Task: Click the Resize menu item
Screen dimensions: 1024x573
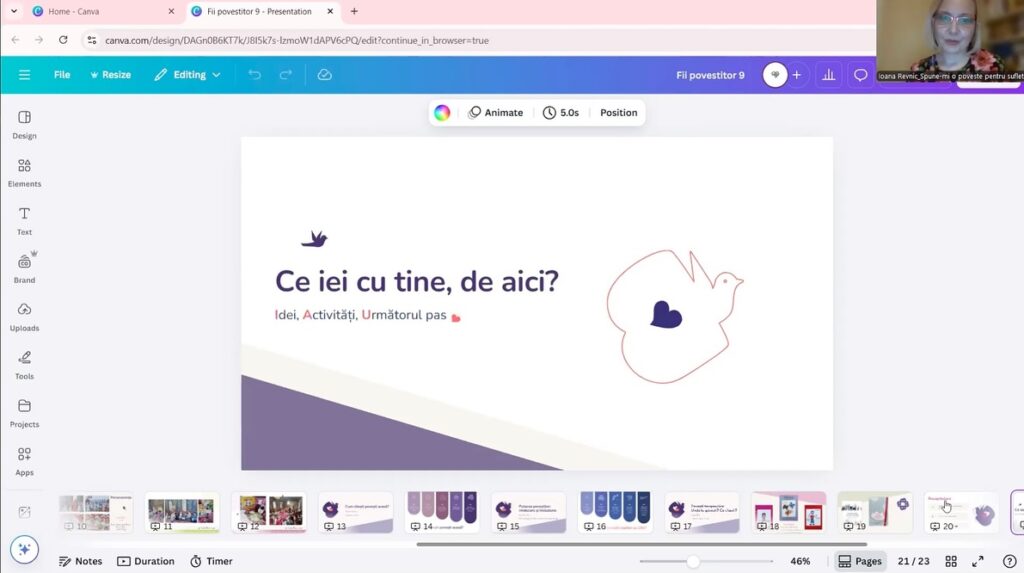Action: pos(110,74)
